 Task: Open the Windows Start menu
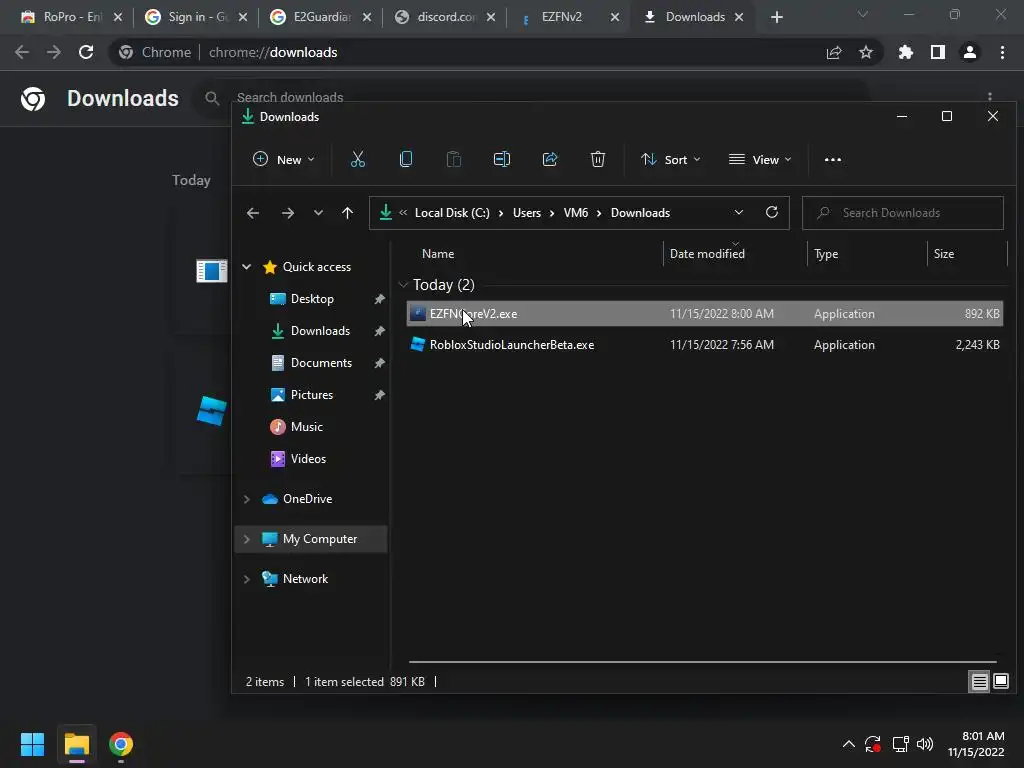click(32, 744)
